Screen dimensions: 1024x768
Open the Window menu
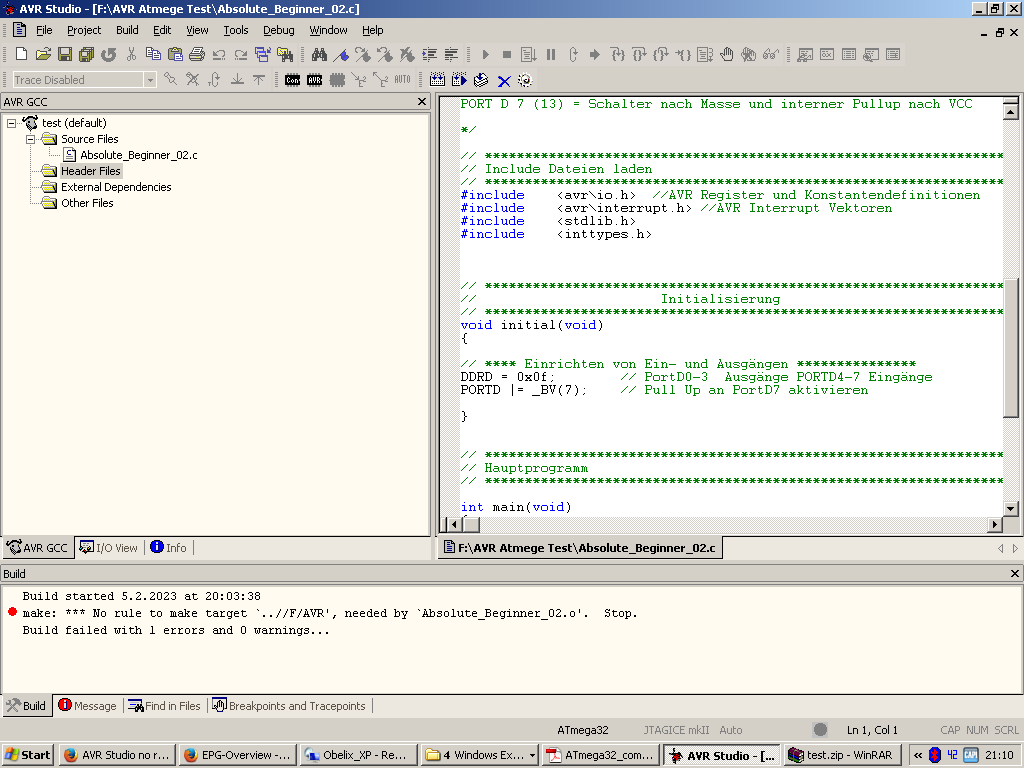click(328, 30)
